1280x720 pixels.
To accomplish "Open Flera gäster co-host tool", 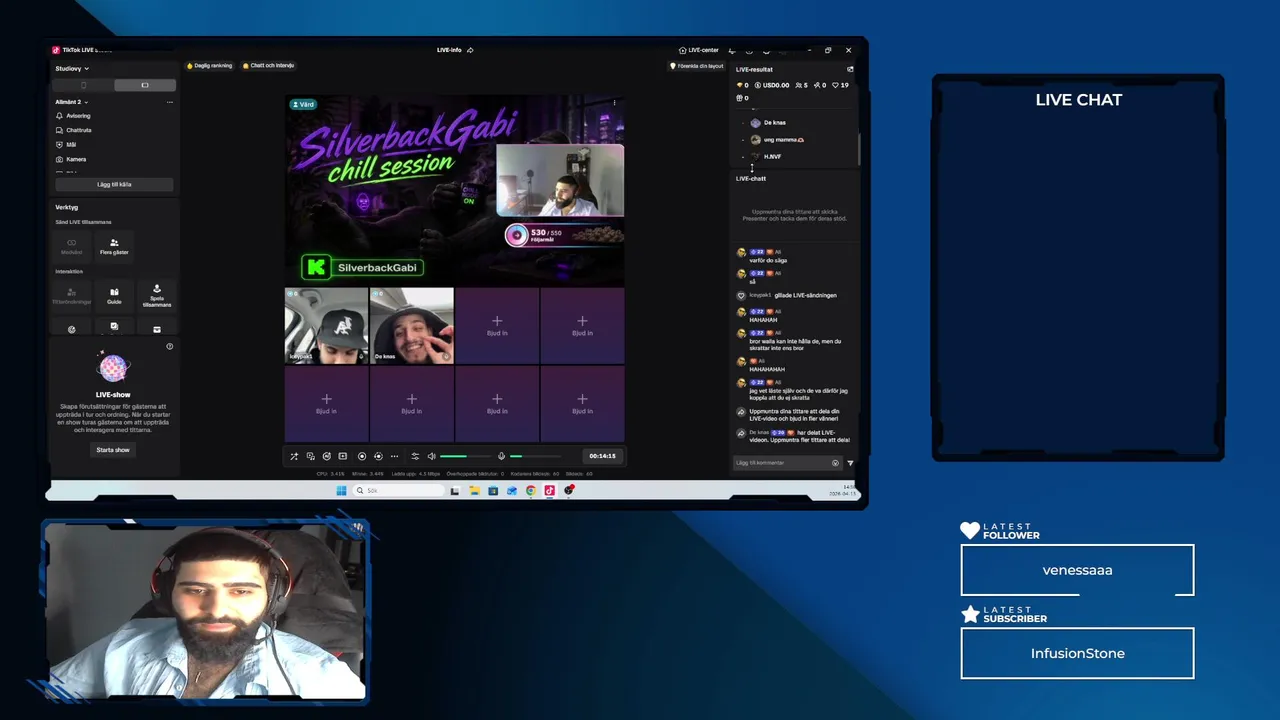I will (114, 246).
